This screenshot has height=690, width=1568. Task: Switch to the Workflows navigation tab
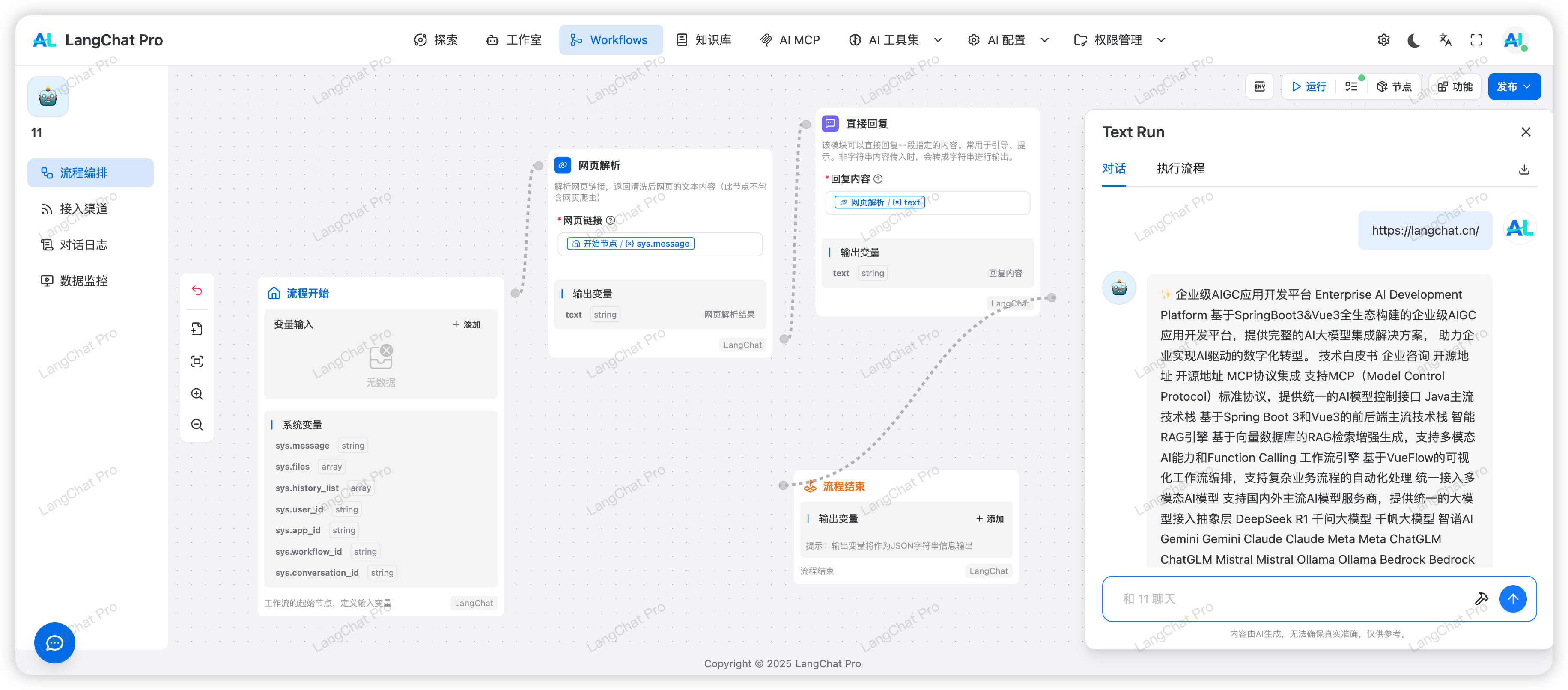pyautogui.click(x=611, y=39)
